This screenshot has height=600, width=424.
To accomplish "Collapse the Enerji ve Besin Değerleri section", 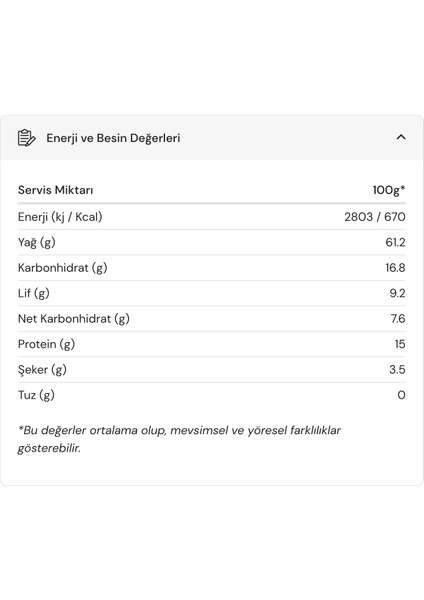I will pyautogui.click(x=401, y=137).
